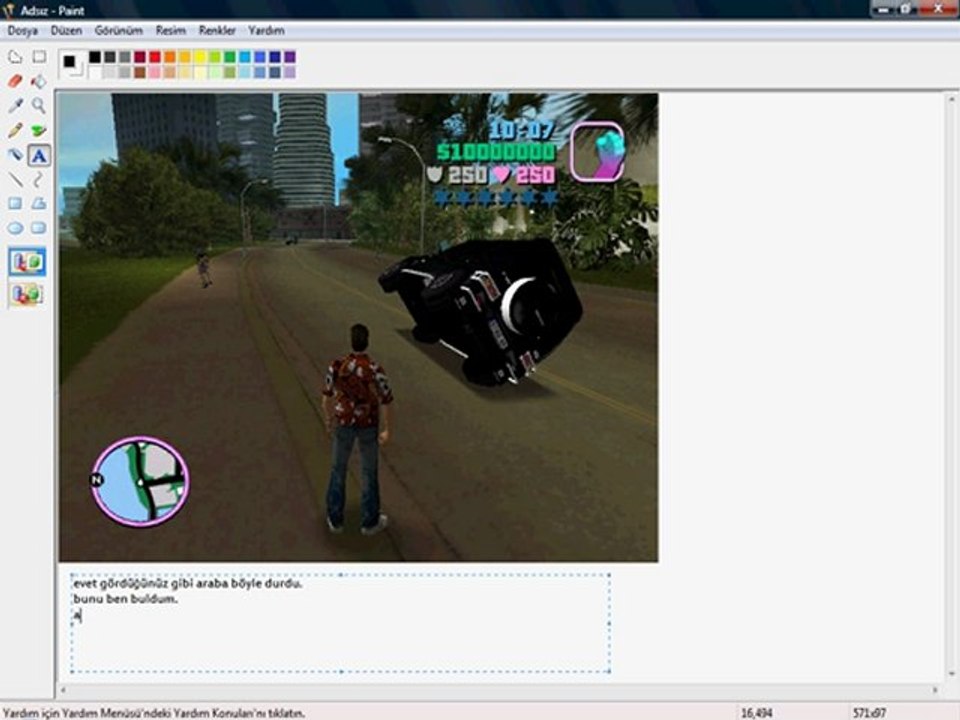Choose the dark green swatch in top row

(x=230, y=57)
